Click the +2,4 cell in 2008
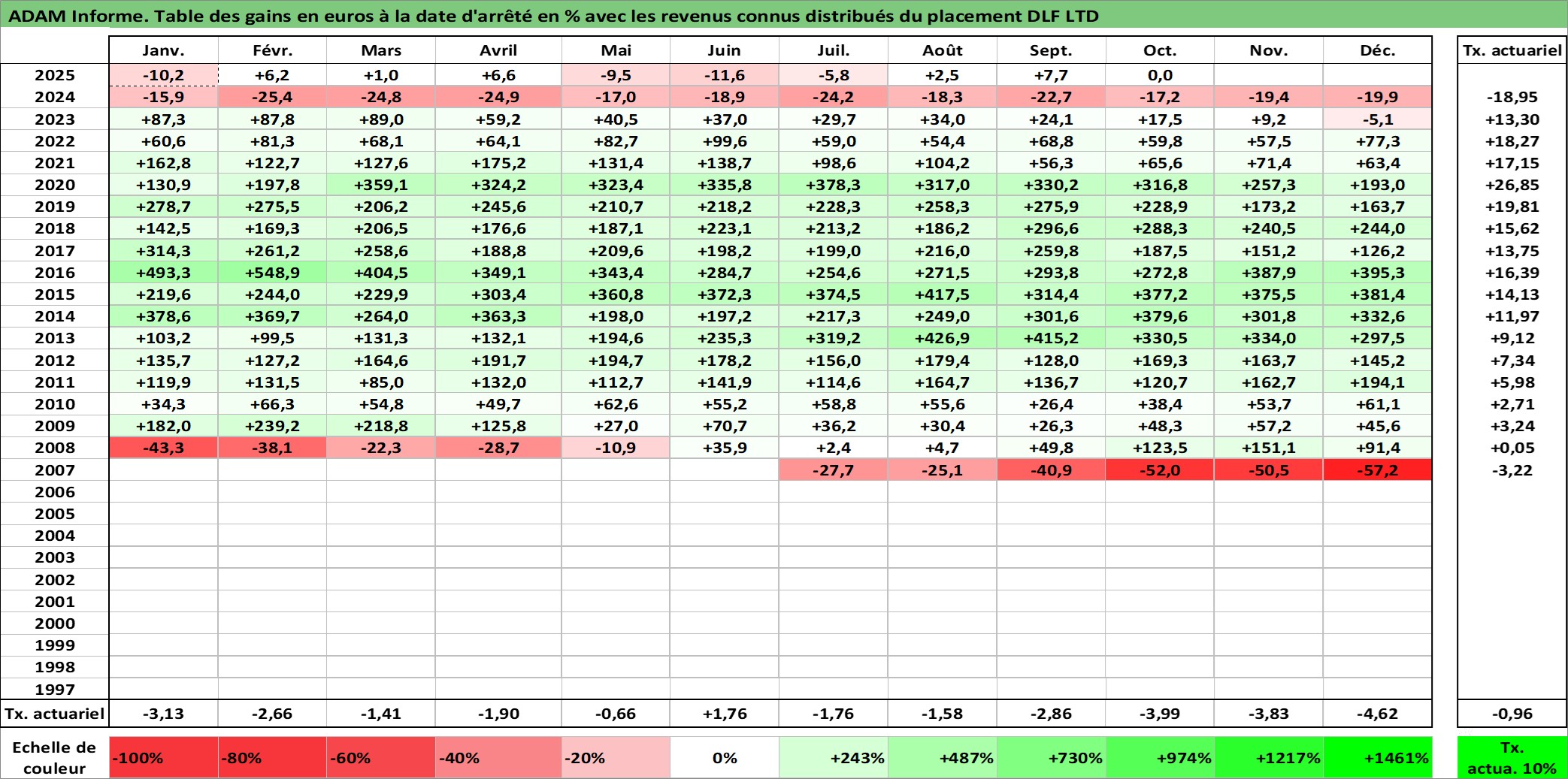The height and width of the screenshot is (779, 1568). point(833,448)
